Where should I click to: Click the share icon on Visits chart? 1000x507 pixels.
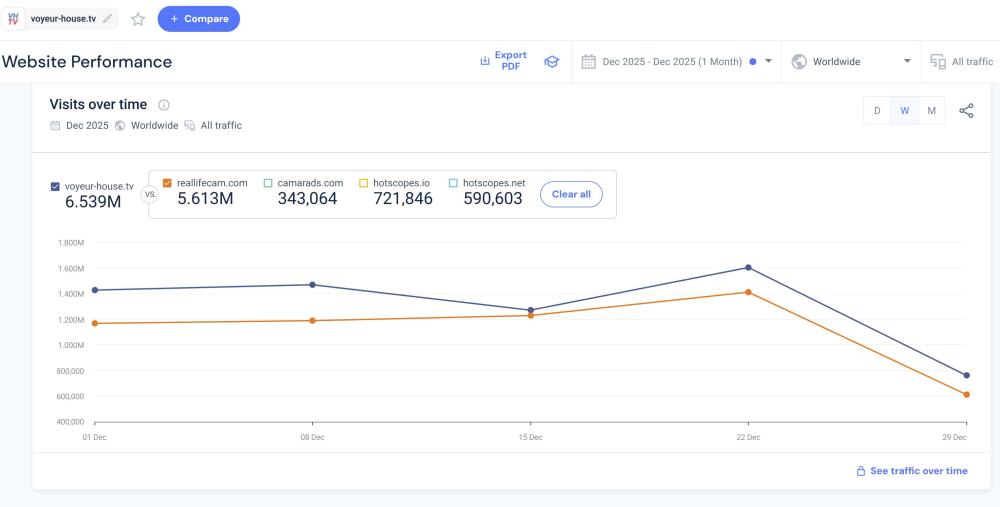[966, 111]
